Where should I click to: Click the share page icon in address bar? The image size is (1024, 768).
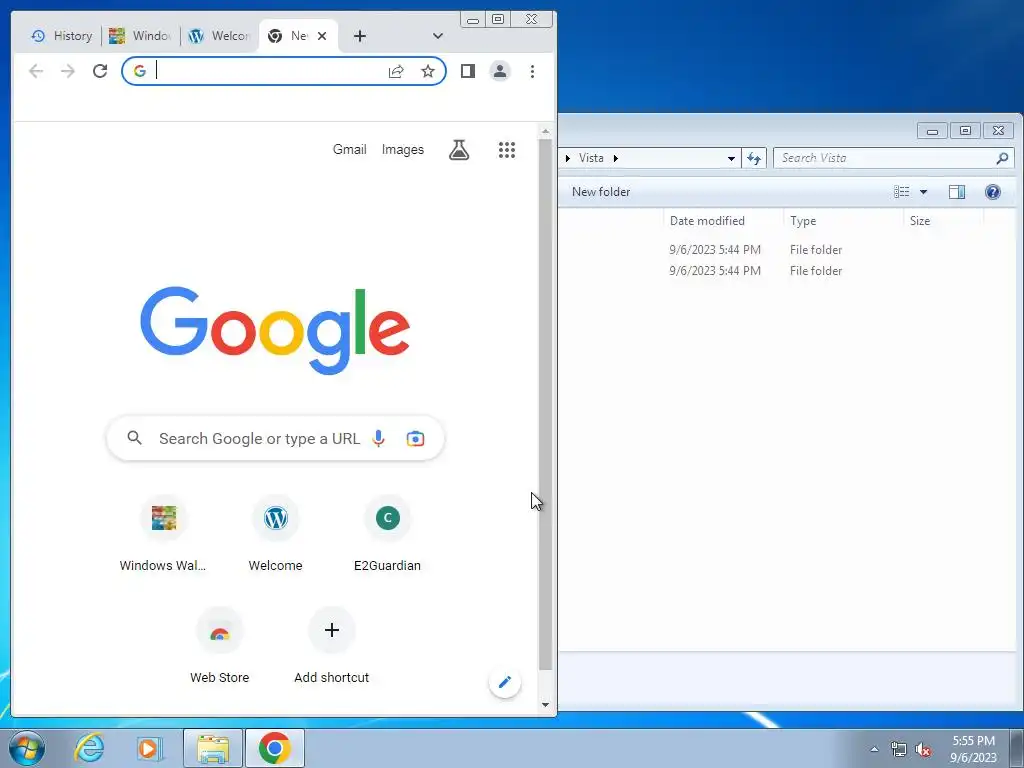click(396, 71)
